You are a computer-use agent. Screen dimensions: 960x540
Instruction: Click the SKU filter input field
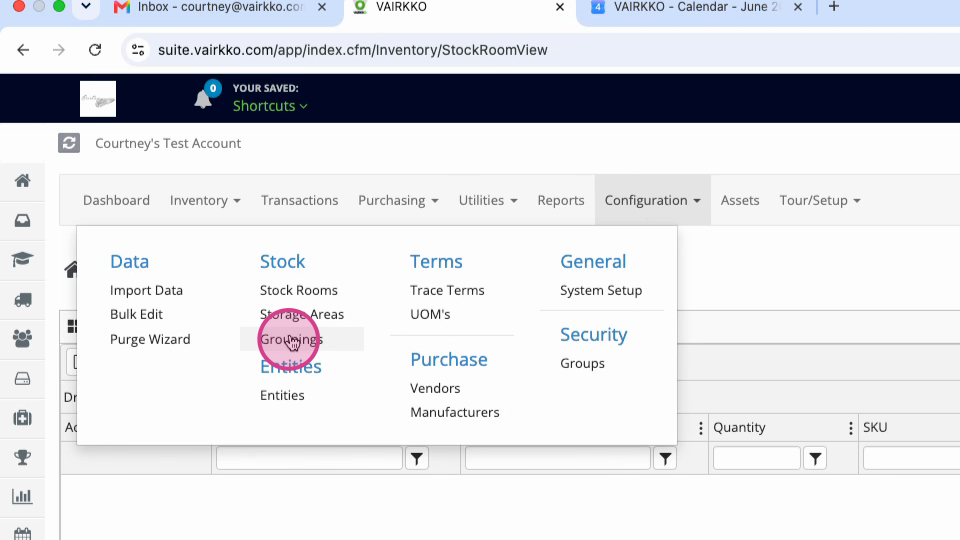(x=912, y=459)
